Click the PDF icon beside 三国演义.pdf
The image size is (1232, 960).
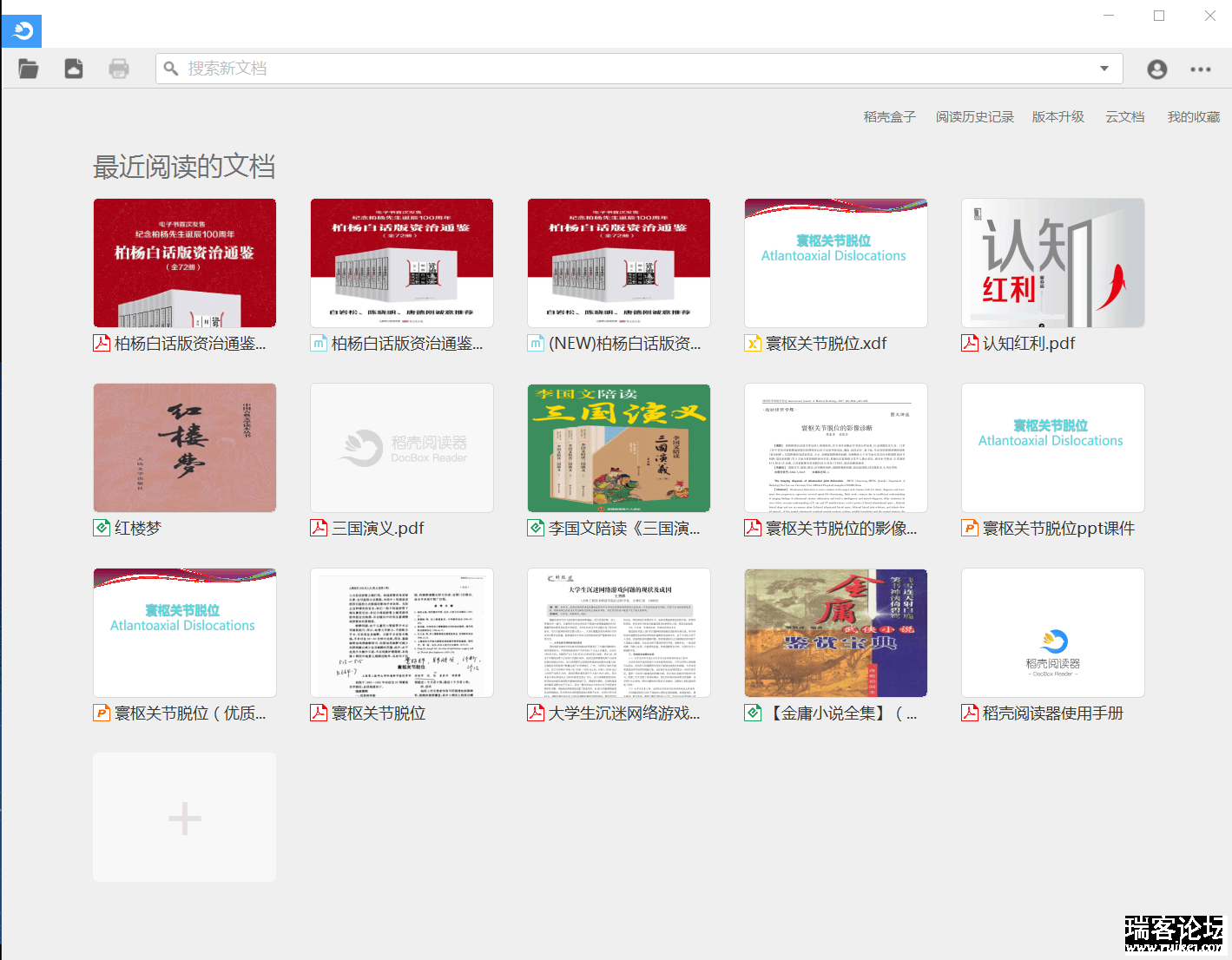(319, 528)
